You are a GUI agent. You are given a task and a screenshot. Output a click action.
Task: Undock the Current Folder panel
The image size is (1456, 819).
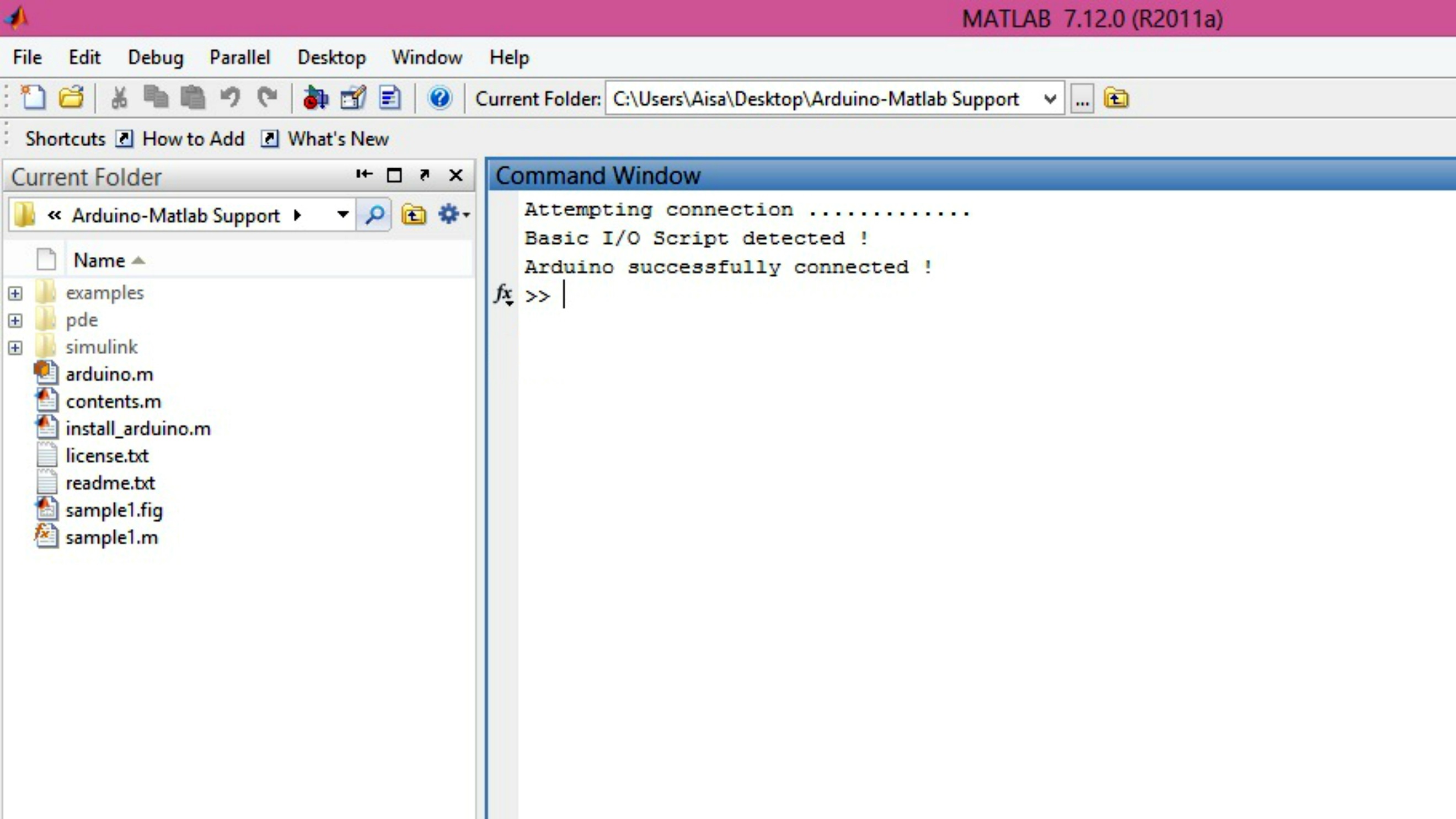425,175
